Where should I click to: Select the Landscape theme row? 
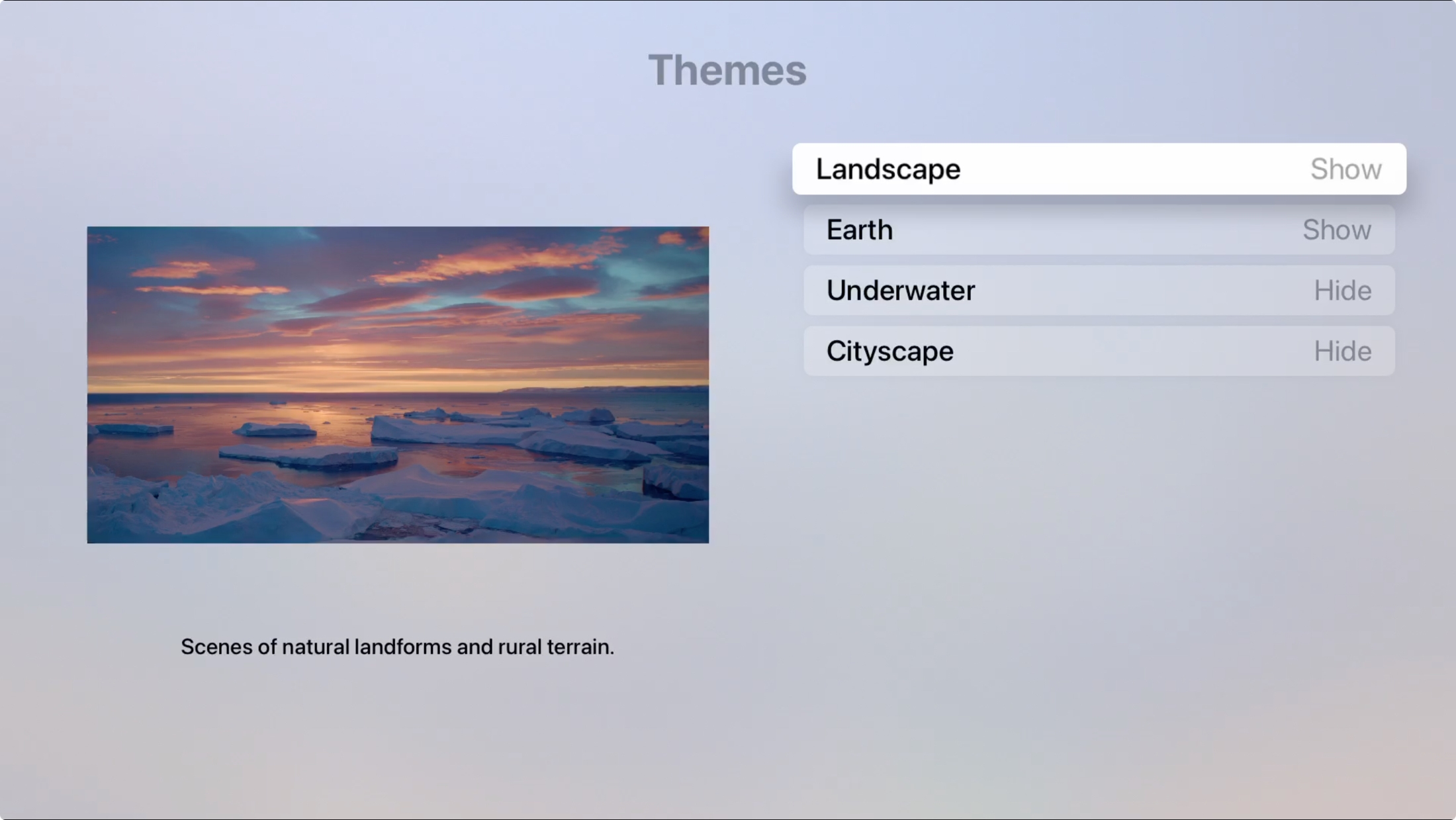coord(1099,169)
